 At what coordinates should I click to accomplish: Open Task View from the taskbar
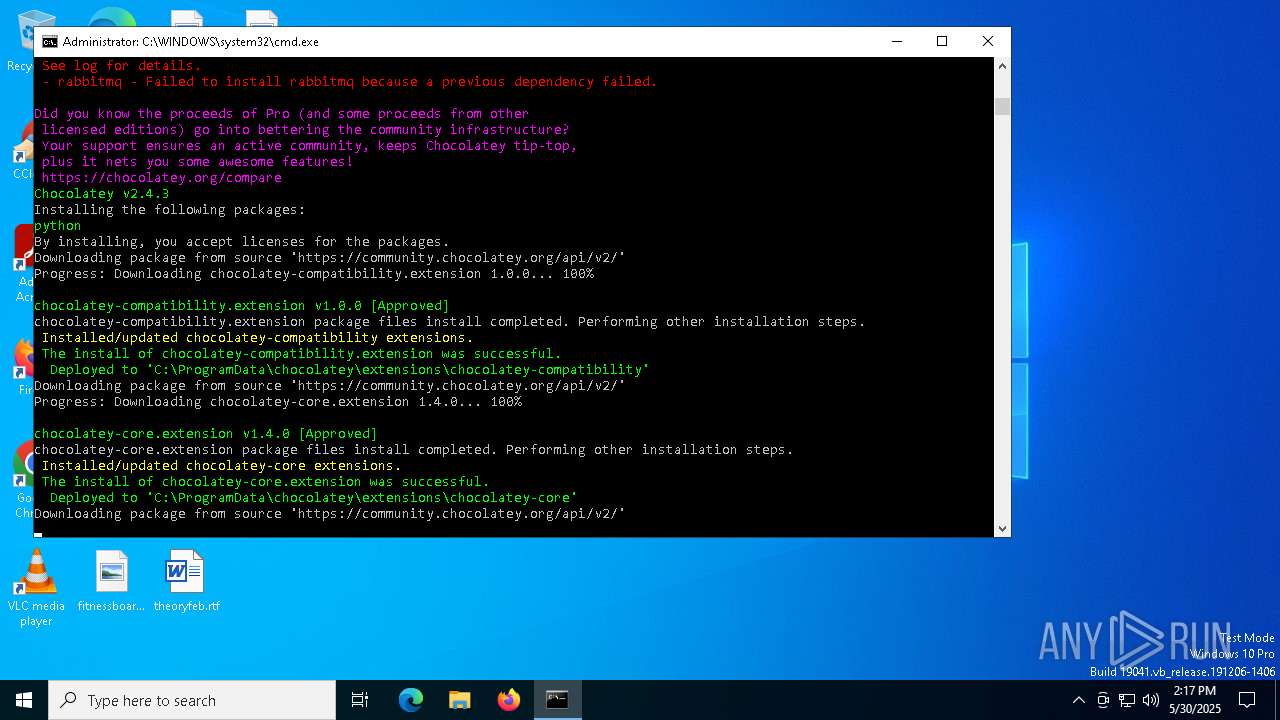[x=360, y=700]
